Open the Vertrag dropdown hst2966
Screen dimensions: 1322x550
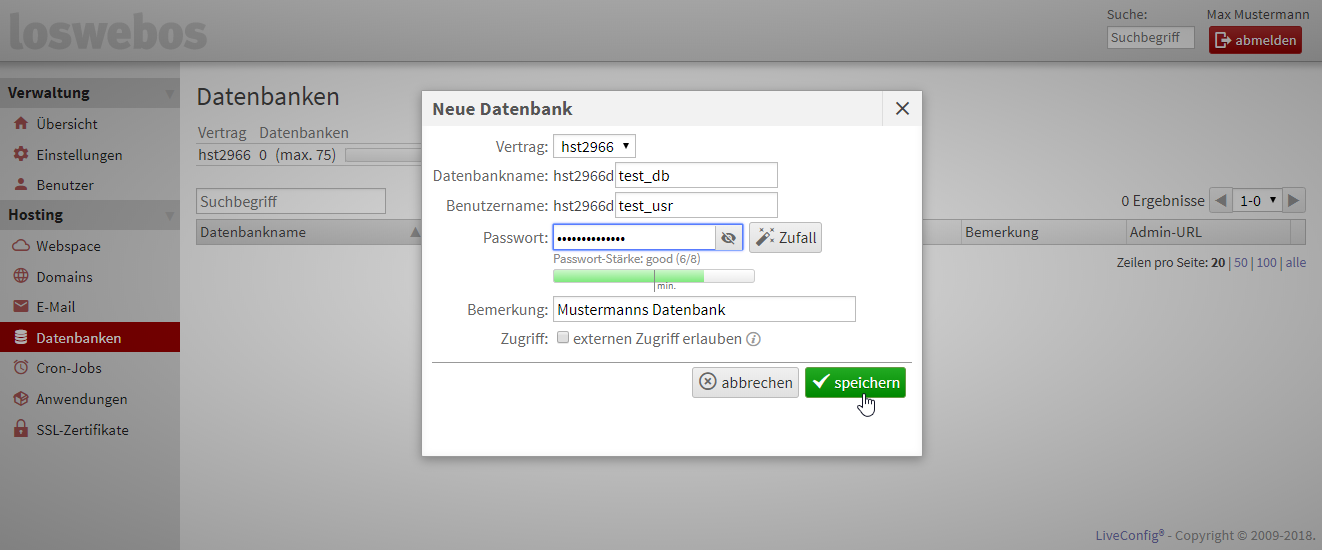click(594, 147)
